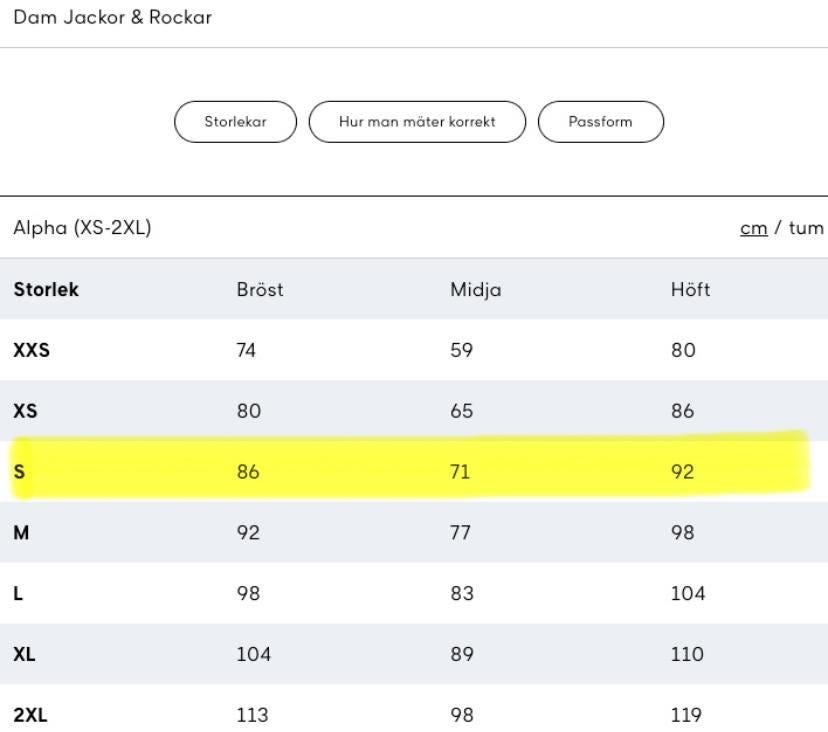Open the Storlekar tab button
This screenshot has height=732, width=828.
(x=235, y=122)
